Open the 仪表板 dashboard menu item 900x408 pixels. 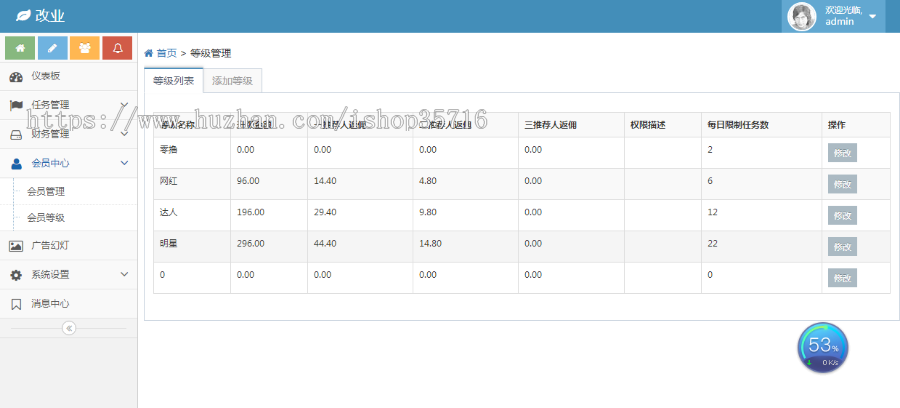tap(45, 76)
